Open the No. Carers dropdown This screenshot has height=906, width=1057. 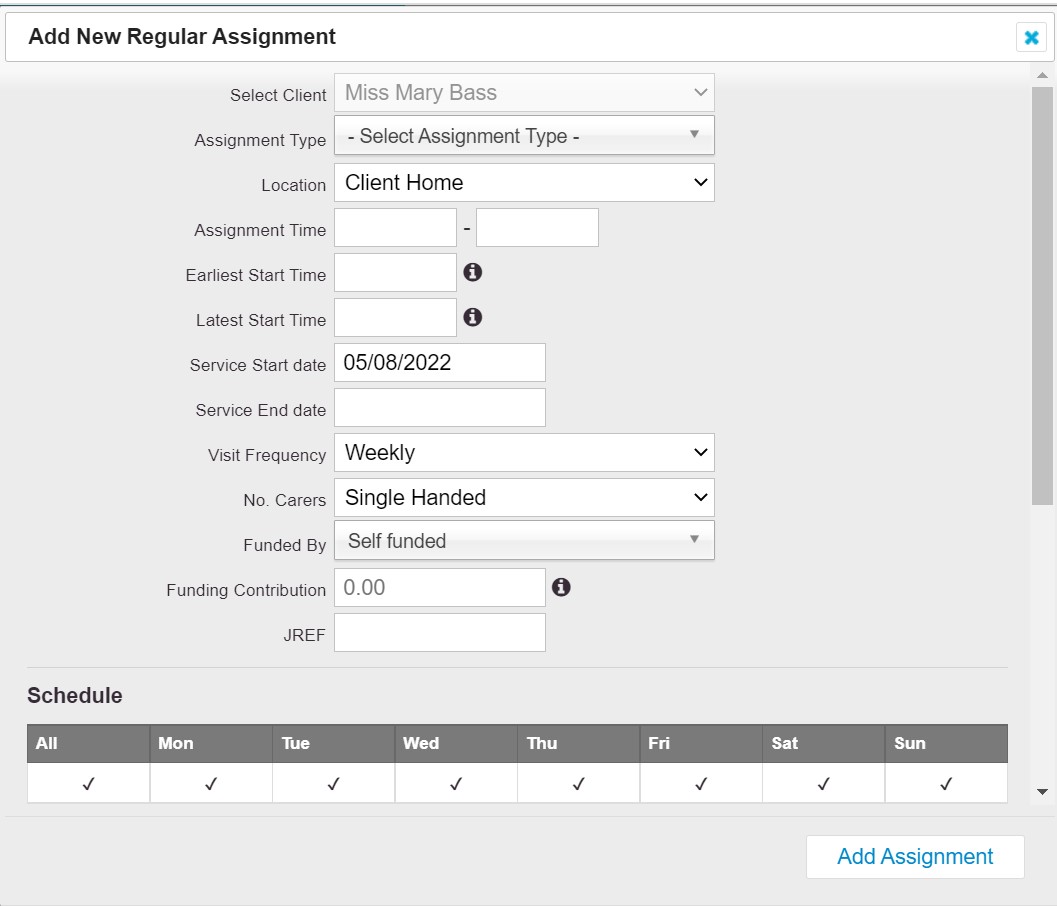[x=524, y=497]
